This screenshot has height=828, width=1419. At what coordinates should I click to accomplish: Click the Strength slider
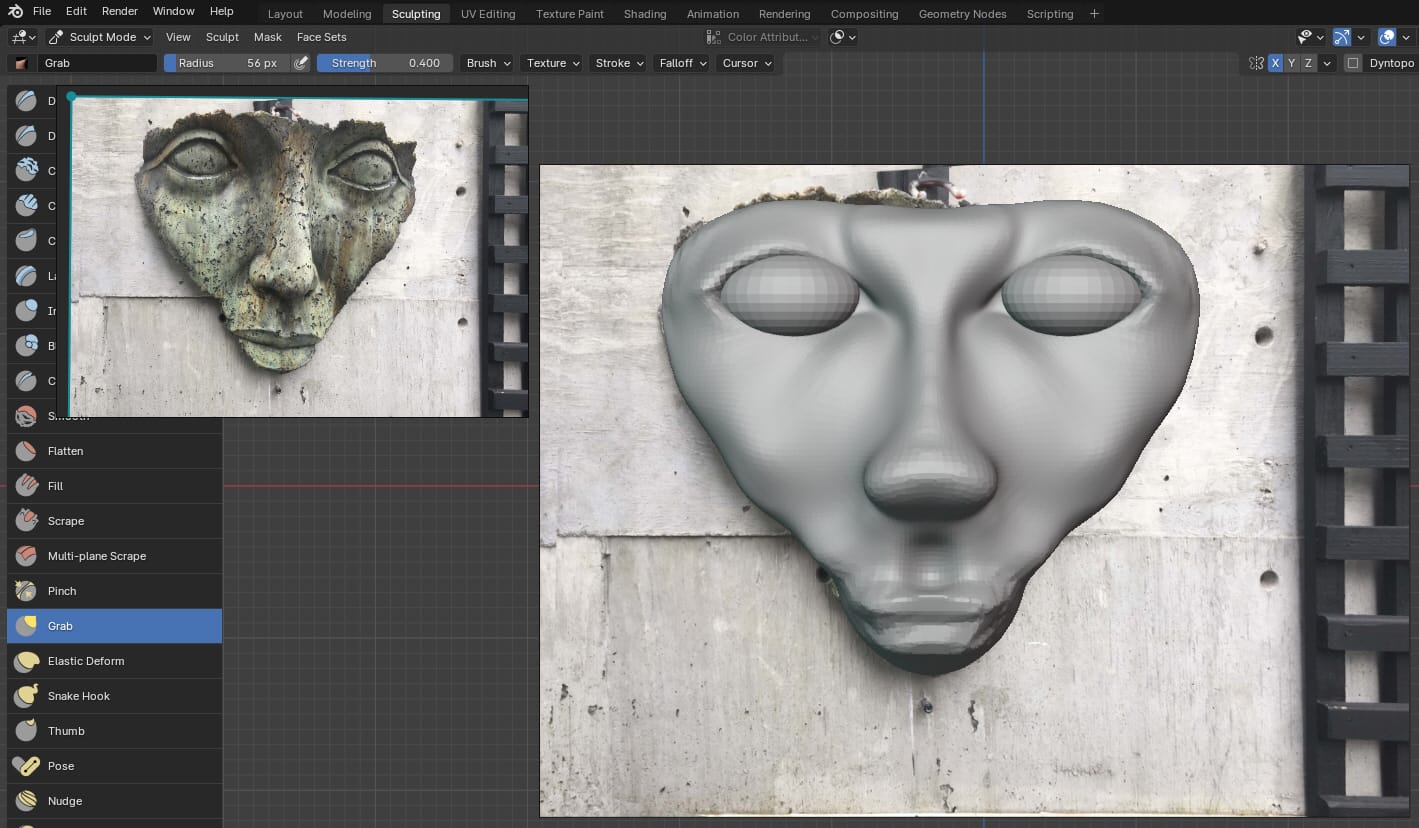(x=385, y=63)
